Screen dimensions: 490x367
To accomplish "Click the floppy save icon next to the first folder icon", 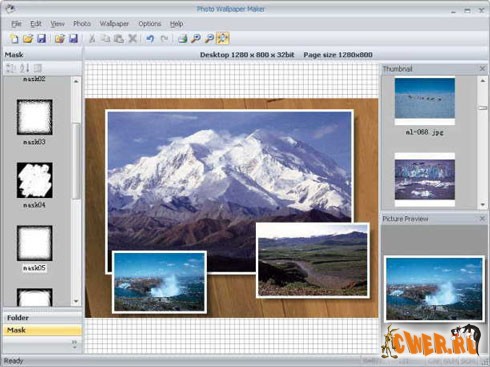I will pos(41,39).
